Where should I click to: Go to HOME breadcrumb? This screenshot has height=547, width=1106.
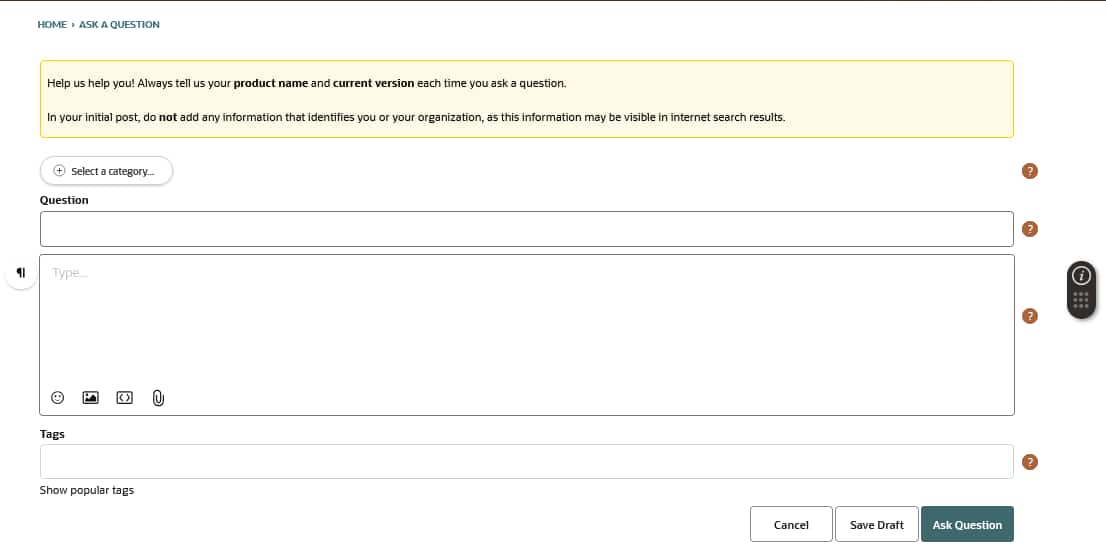pos(52,24)
